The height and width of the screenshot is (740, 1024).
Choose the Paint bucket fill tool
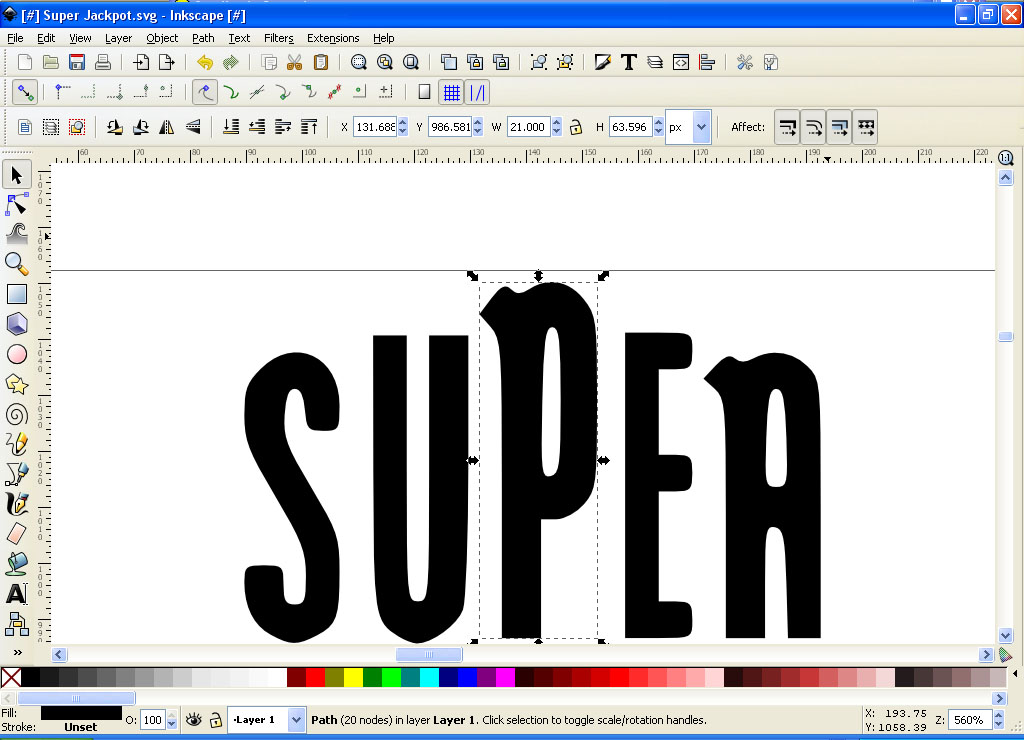[17, 563]
